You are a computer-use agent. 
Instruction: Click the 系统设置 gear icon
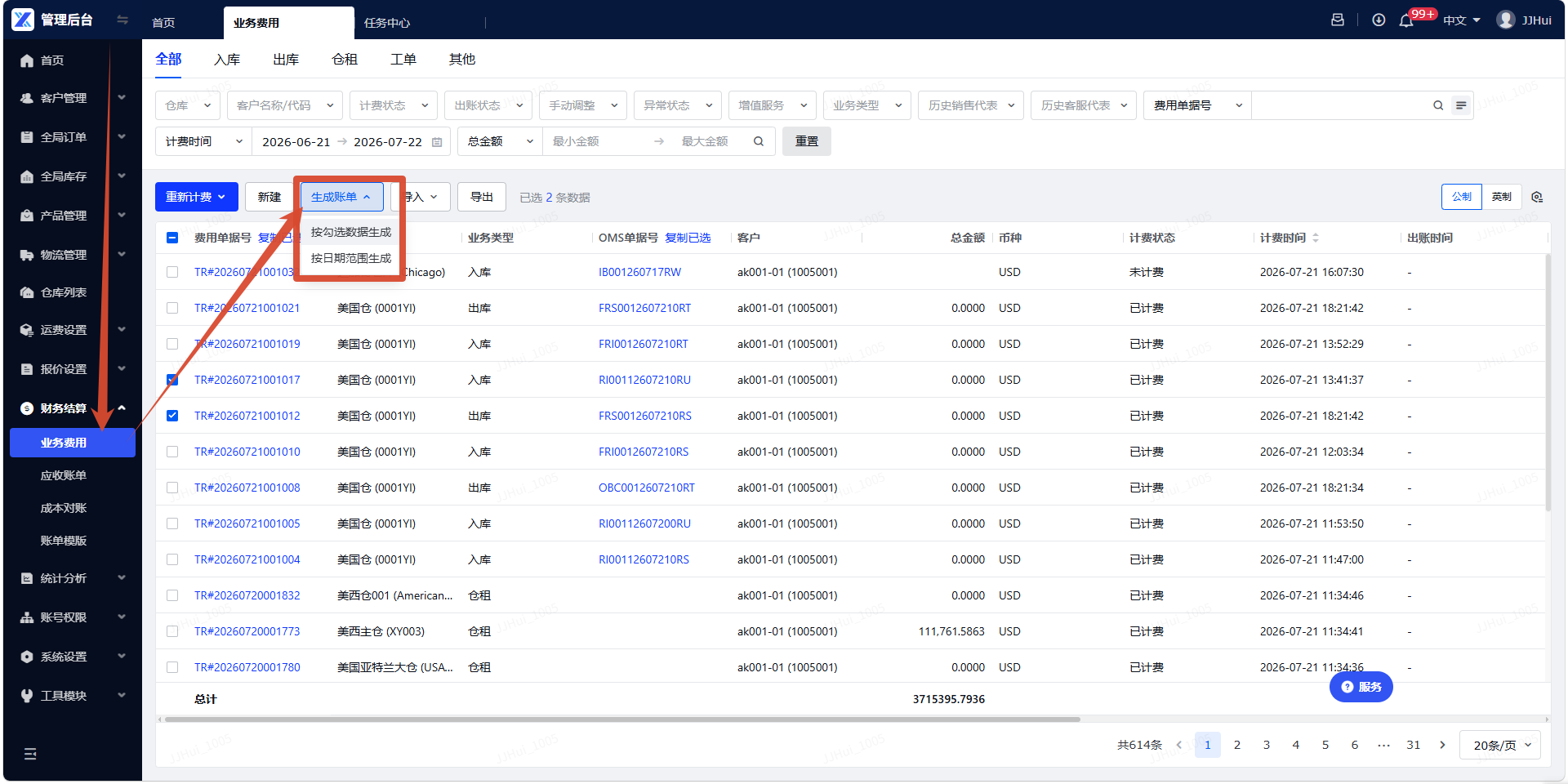[x=27, y=657]
